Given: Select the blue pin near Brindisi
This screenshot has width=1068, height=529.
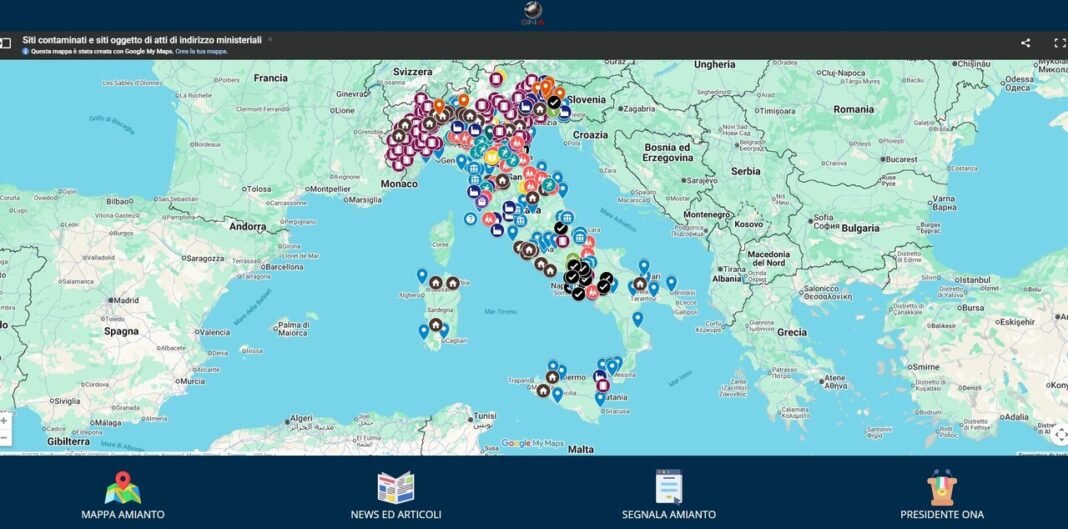Looking at the screenshot, I should [x=671, y=282].
